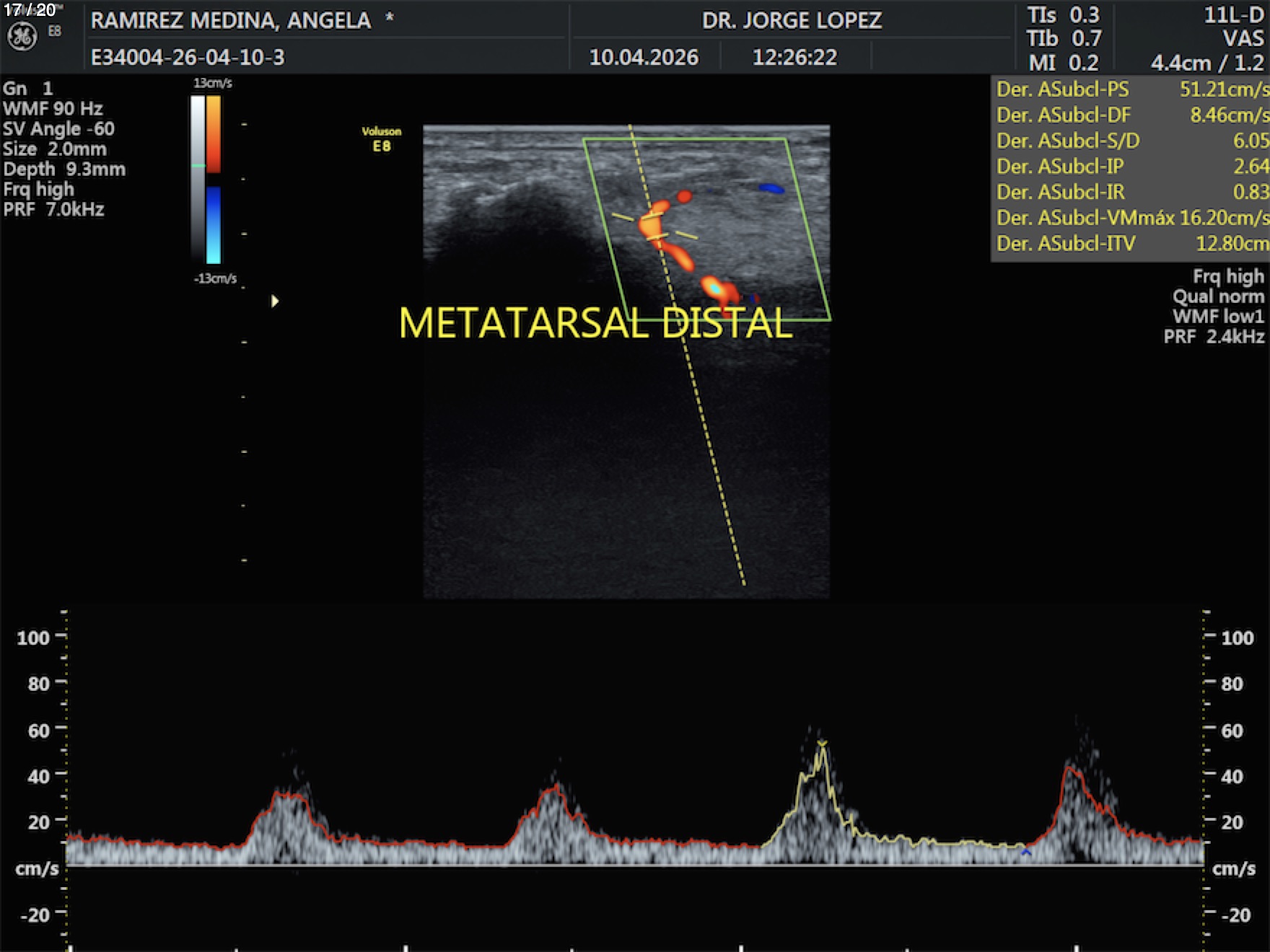Click the Voluson E8 label

(381, 139)
